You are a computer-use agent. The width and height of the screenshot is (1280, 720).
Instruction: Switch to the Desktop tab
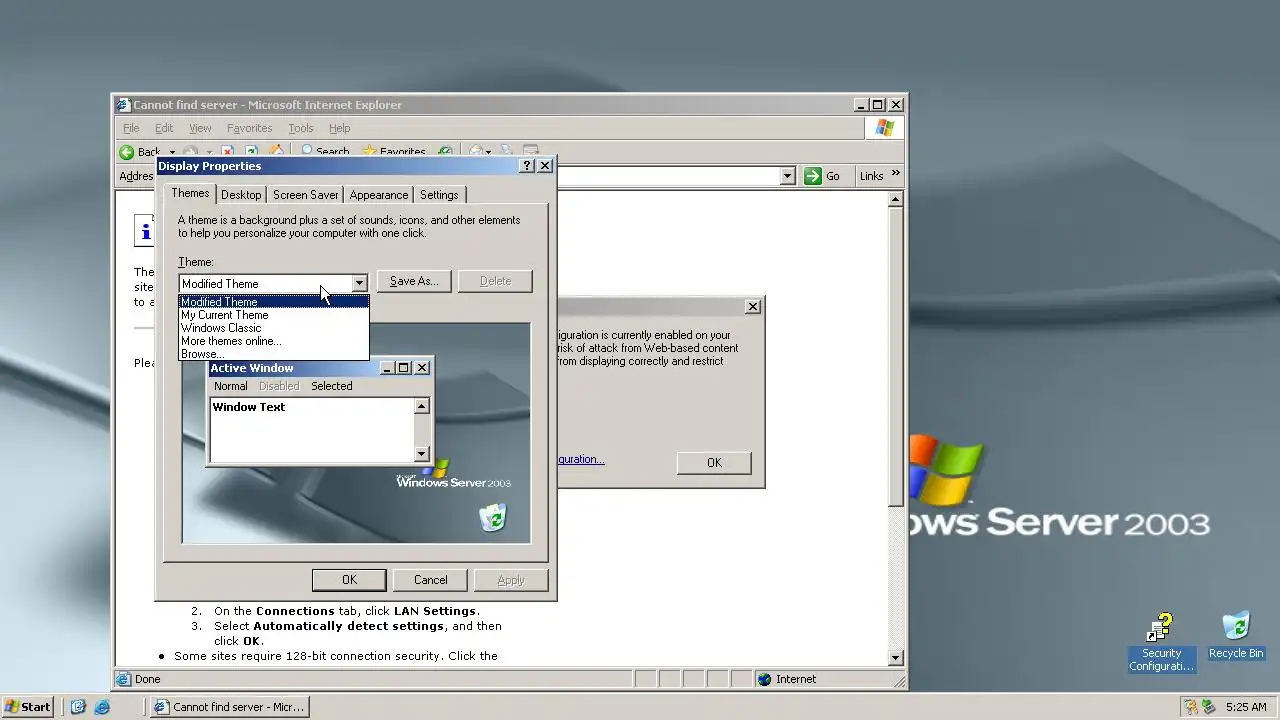click(241, 195)
